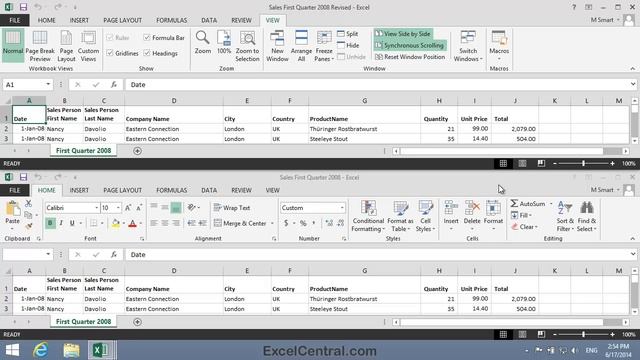The height and width of the screenshot is (360, 640).
Task: Open FILE tab in top window
Action: tap(15, 20)
